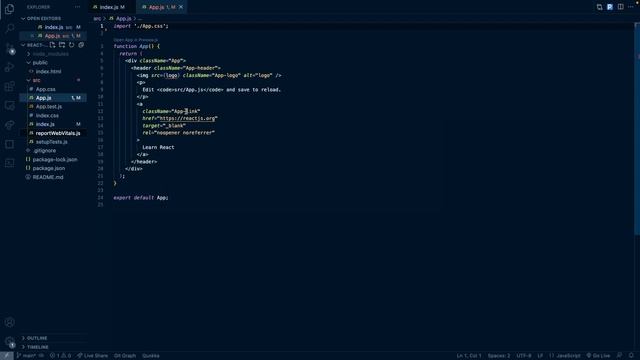Screen dimensions: 640x360
Task: Open the Search view in activity bar
Action: (9, 28)
